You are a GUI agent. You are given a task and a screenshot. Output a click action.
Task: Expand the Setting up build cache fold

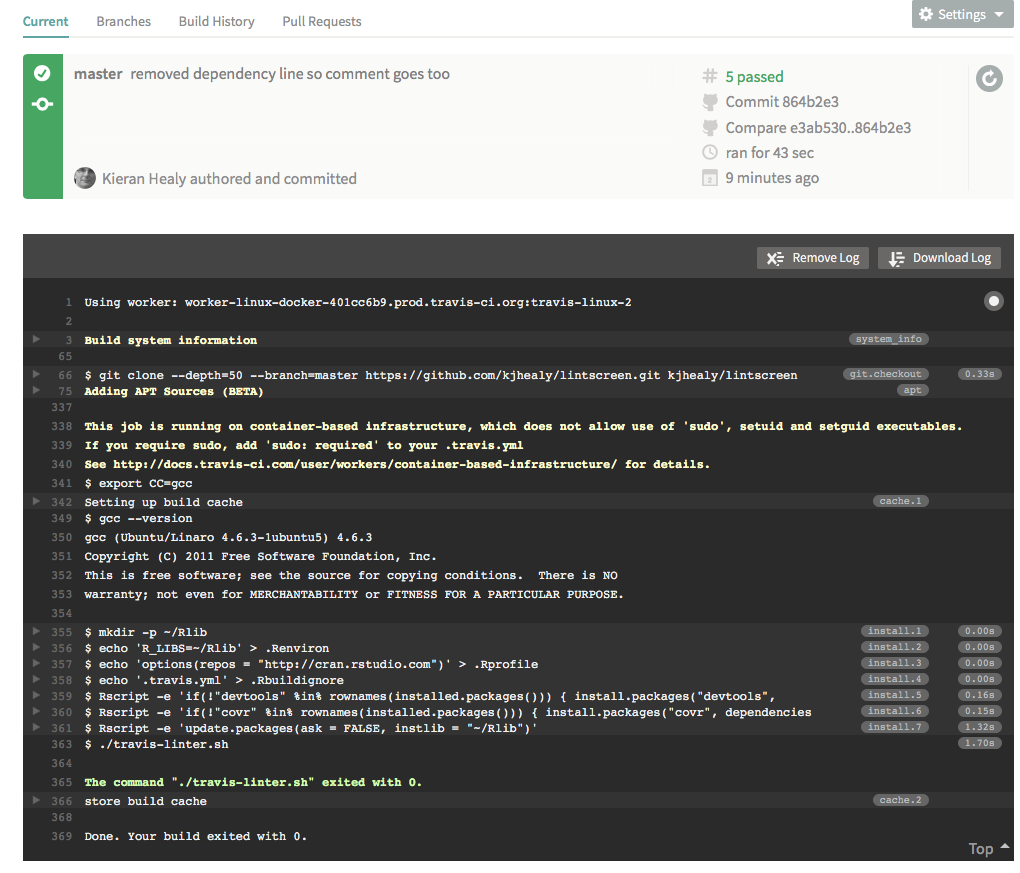click(x=37, y=501)
